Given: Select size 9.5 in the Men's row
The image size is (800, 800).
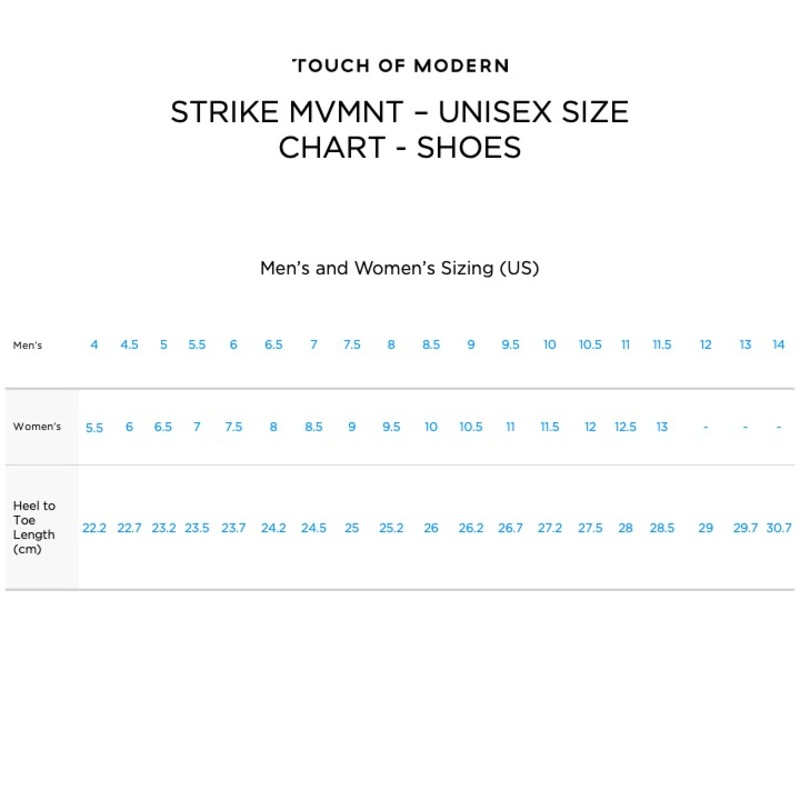Looking at the screenshot, I should tap(510, 345).
